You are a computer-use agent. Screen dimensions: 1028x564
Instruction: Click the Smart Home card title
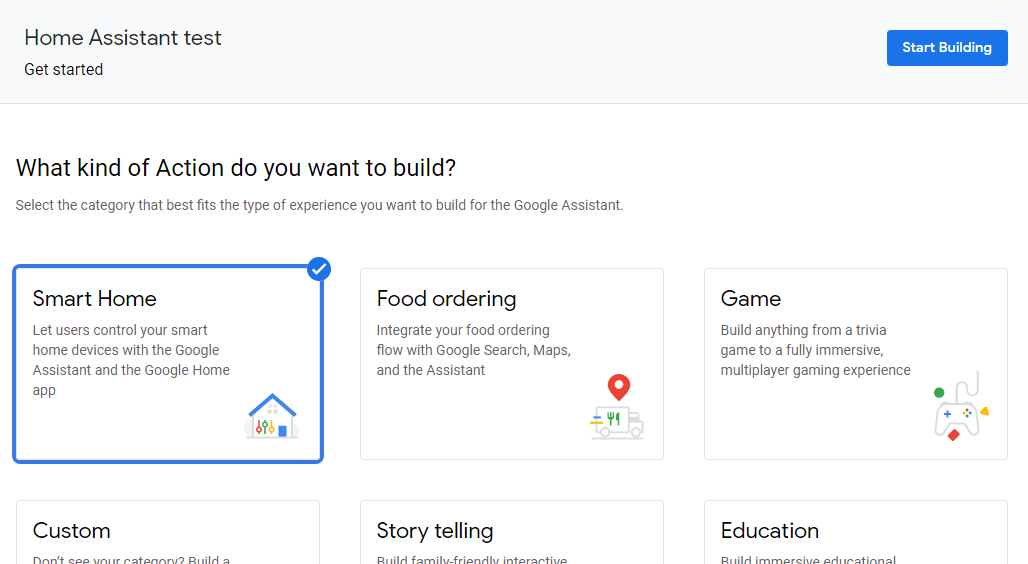[x=95, y=298]
